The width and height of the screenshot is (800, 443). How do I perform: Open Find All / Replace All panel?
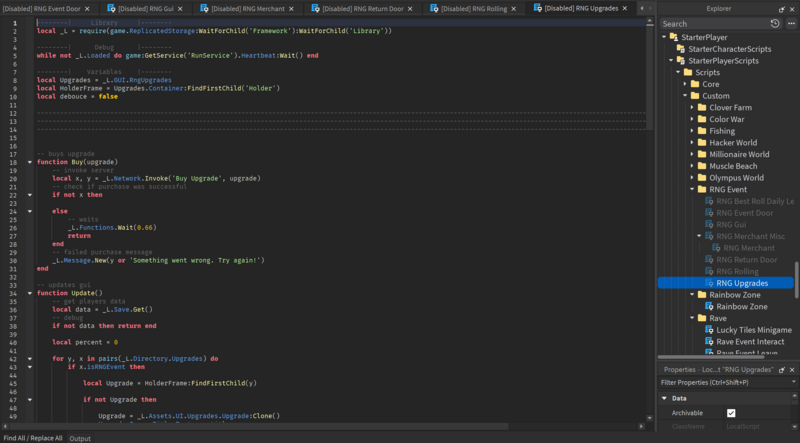[32, 438]
